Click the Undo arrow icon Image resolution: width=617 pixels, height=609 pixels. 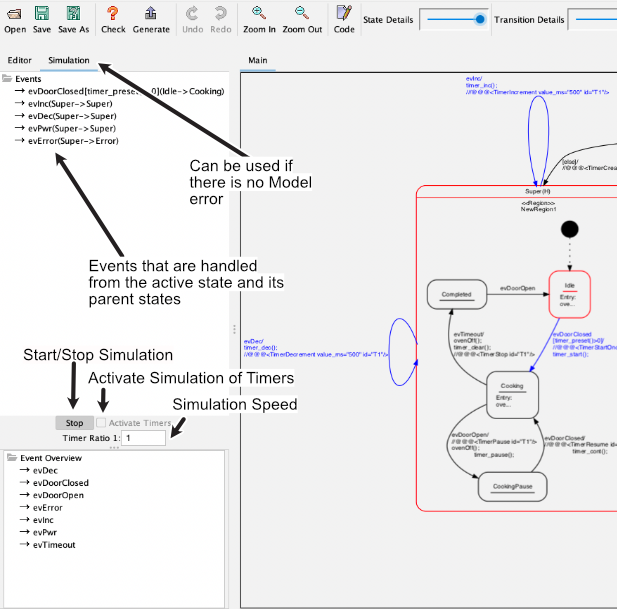[193, 14]
